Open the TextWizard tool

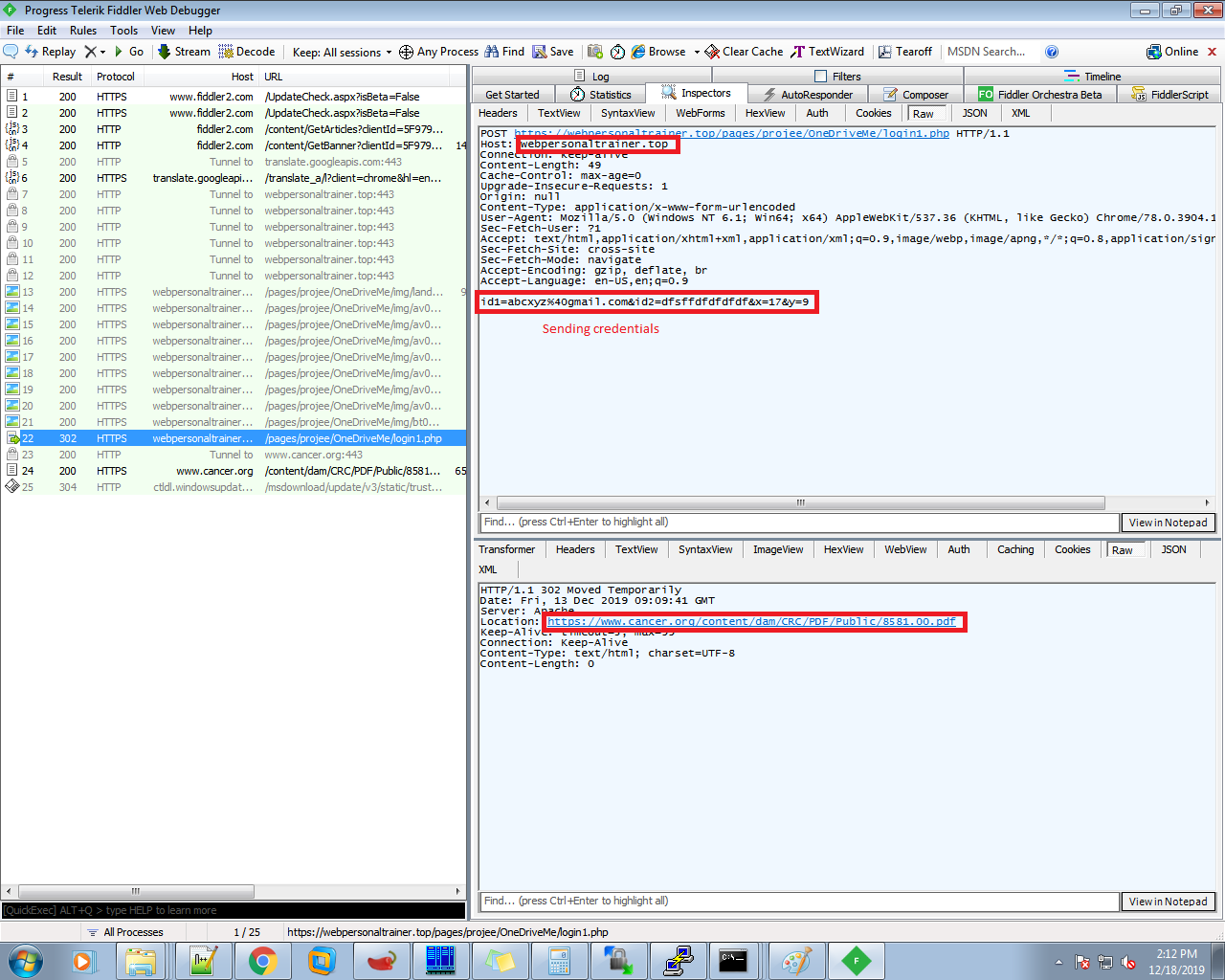(x=828, y=52)
